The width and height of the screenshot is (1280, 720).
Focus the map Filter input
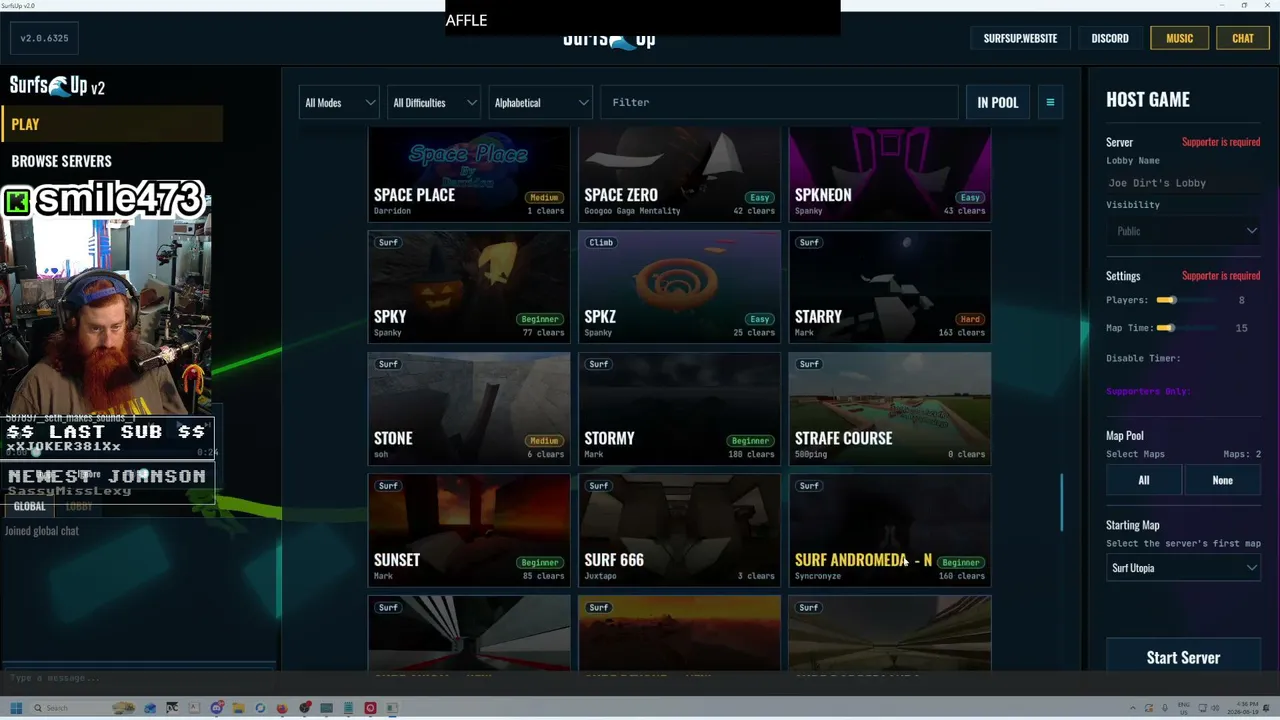coord(780,102)
